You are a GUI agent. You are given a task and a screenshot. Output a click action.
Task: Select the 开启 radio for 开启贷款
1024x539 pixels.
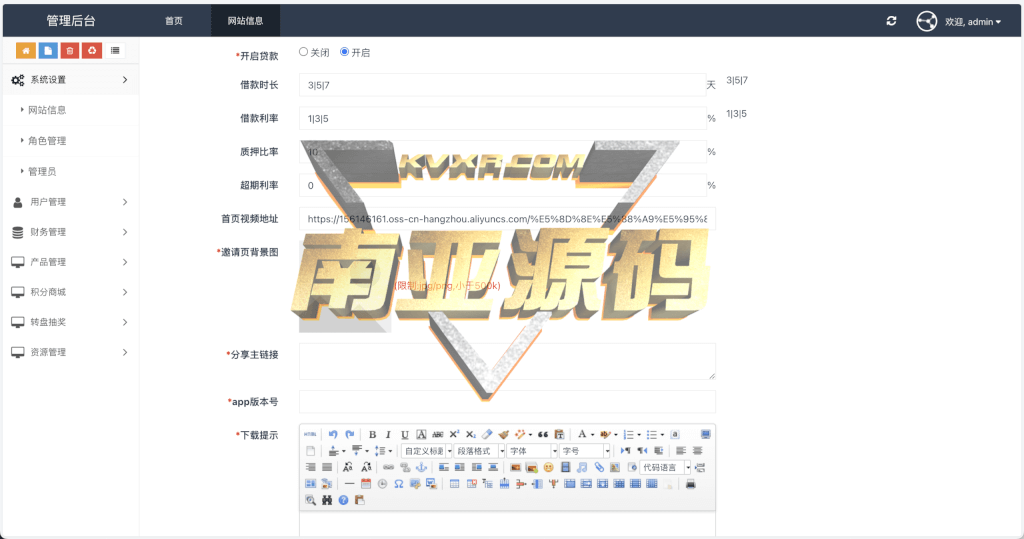(344, 52)
